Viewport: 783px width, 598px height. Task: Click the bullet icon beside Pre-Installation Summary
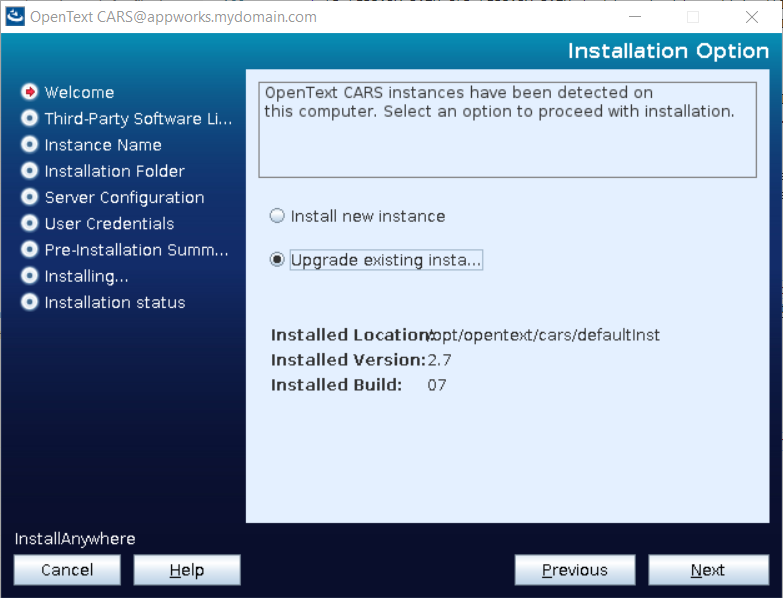click(29, 250)
